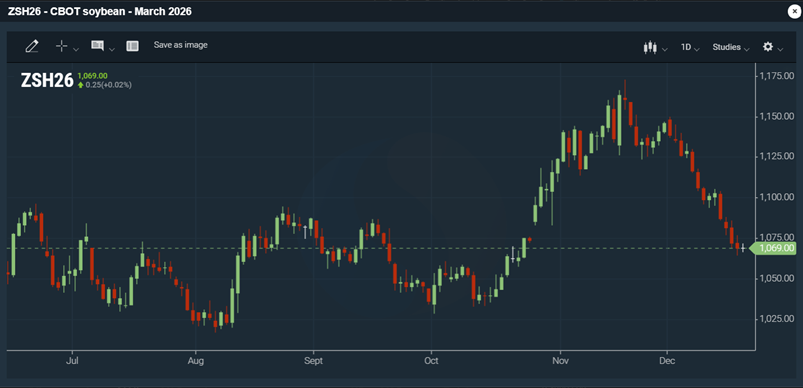Click the ZSH26 symbol label
The image size is (803, 388).
(x=47, y=81)
